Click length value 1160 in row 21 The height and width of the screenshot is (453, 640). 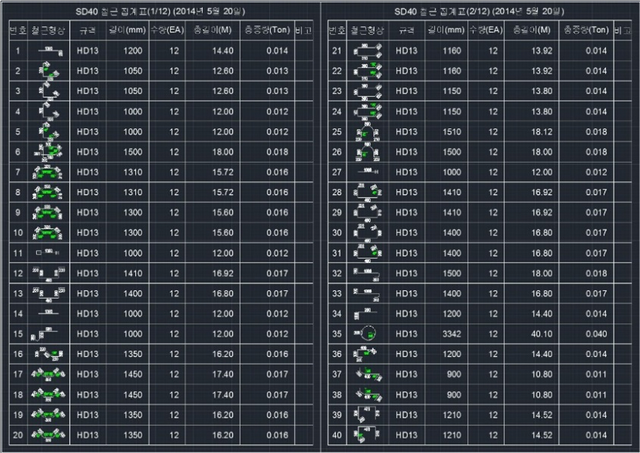click(x=452, y=51)
